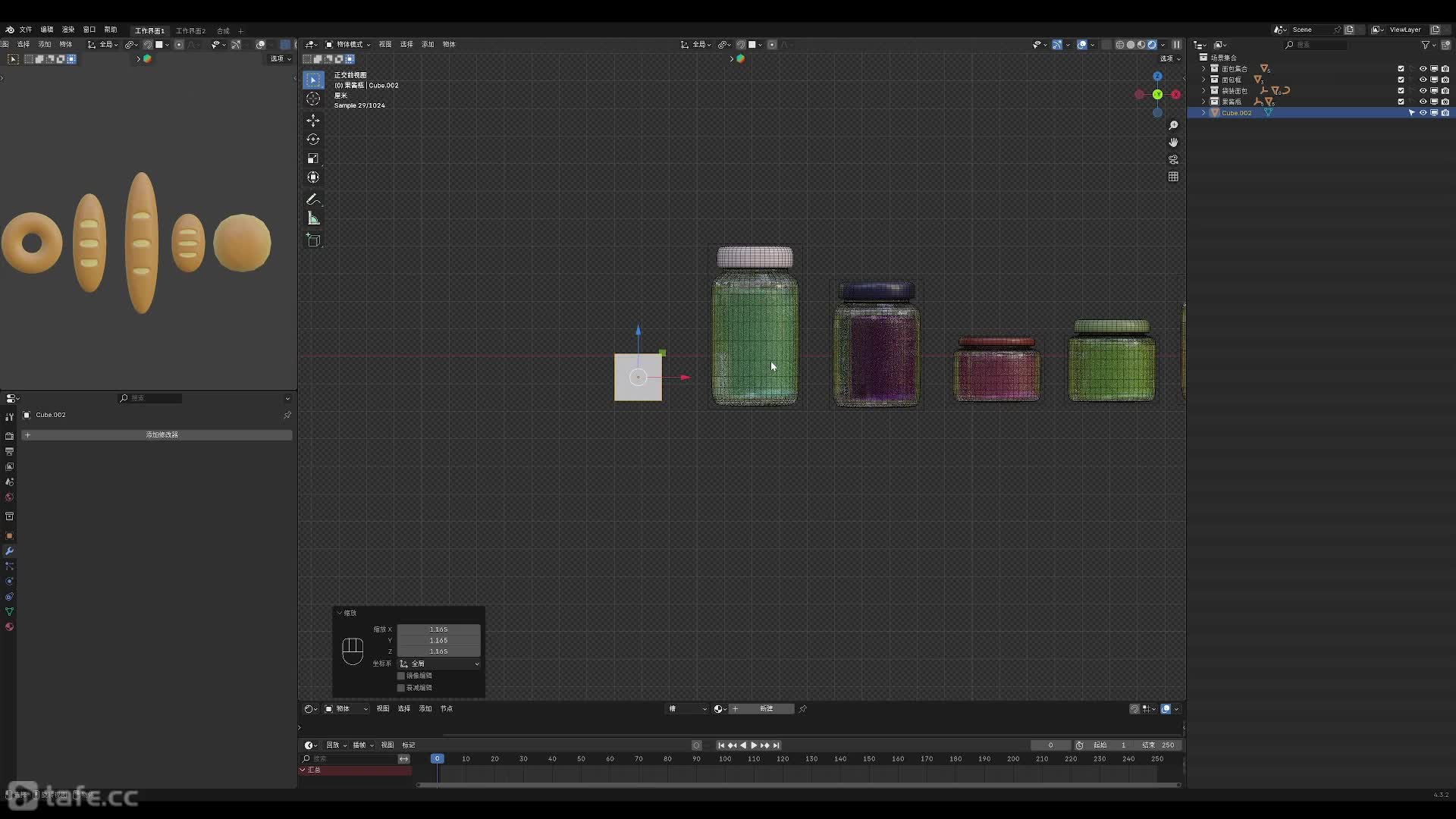Click the 新建 material button

click(x=766, y=709)
